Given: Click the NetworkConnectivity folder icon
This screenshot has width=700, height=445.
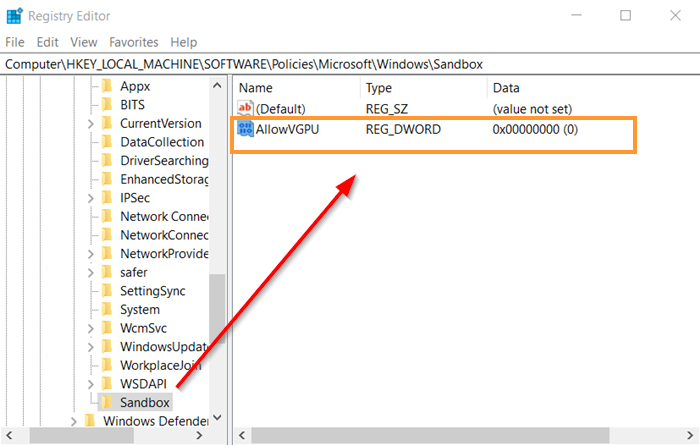Looking at the screenshot, I should [107, 235].
